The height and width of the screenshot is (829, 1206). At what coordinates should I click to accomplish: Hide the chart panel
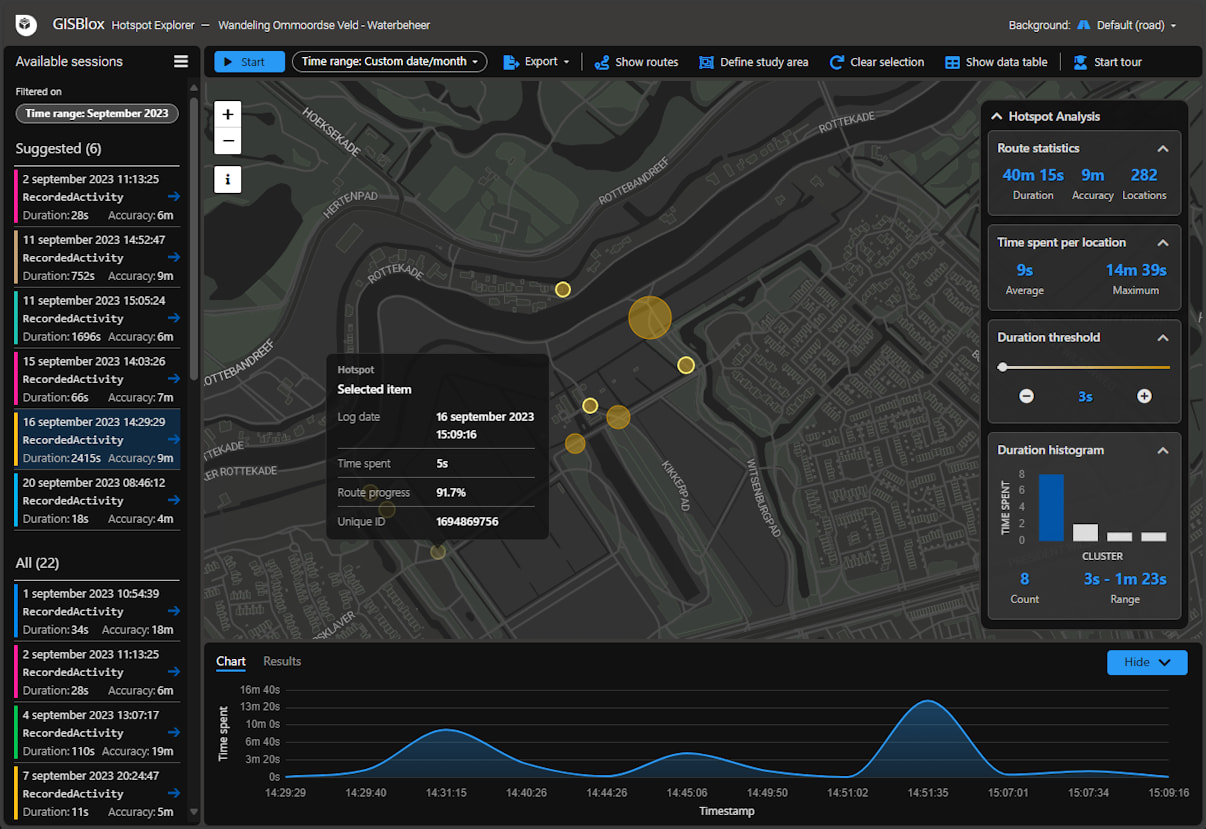click(x=1147, y=662)
